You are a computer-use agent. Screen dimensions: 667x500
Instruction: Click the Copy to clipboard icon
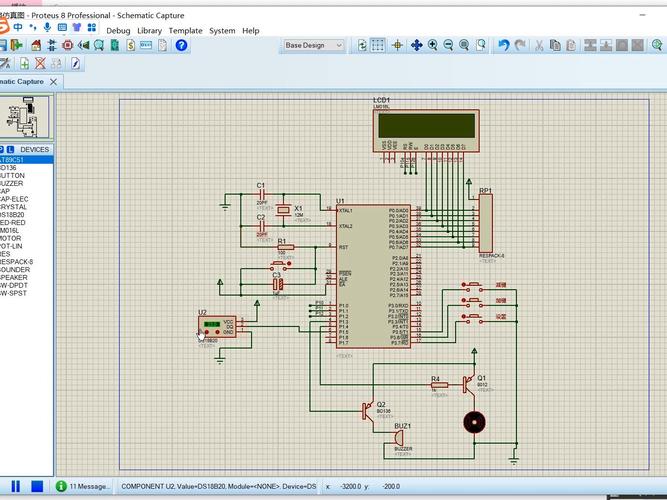coord(555,45)
